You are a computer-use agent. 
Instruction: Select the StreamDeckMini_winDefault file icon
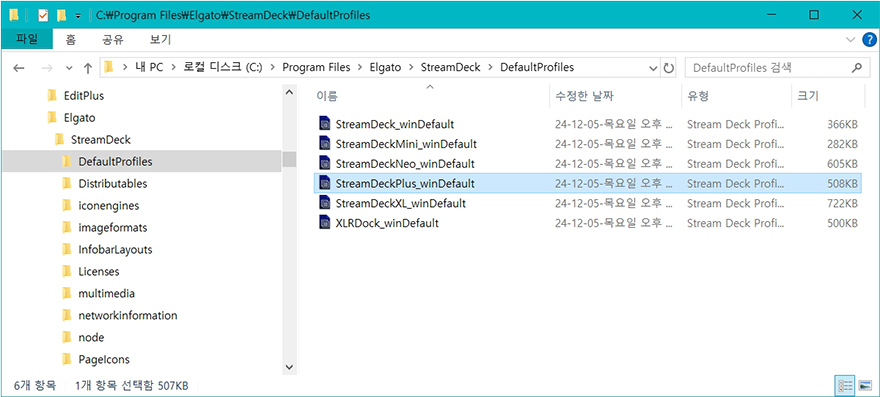click(324, 144)
